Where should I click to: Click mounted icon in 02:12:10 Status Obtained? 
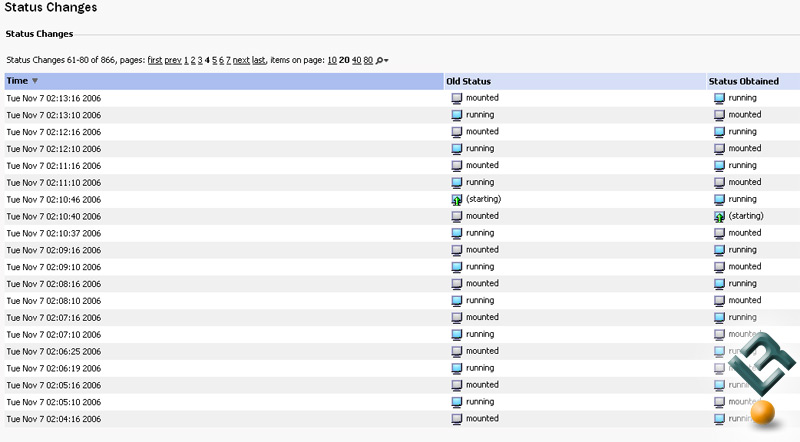point(719,149)
